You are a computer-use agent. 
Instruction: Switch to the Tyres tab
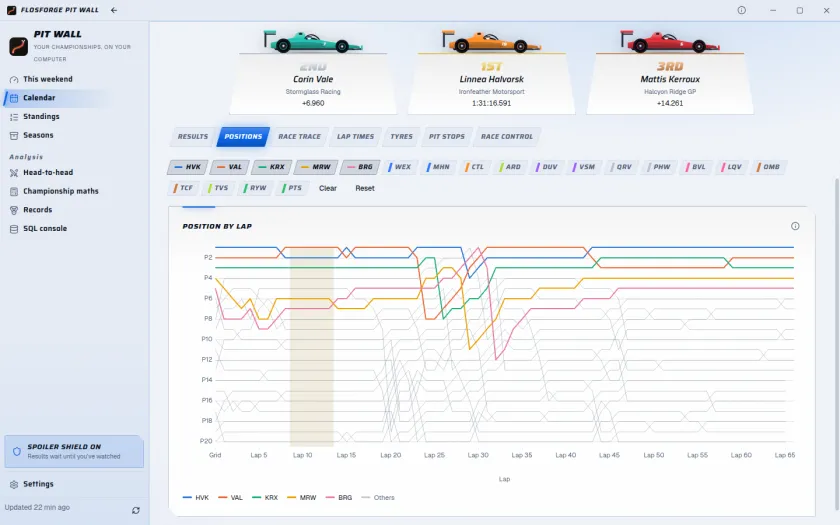pyautogui.click(x=402, y=137)
